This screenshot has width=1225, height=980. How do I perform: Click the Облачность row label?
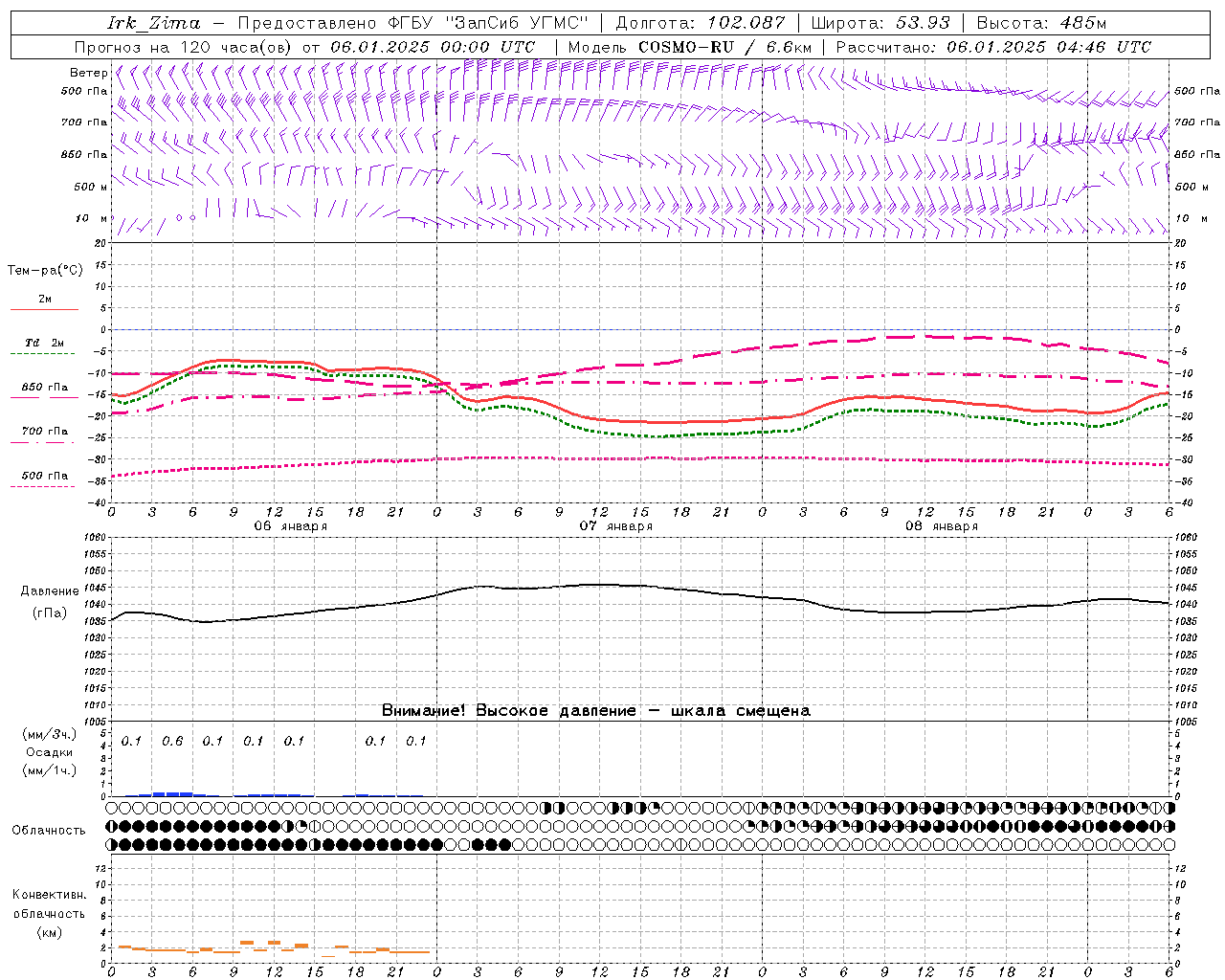coord(49,831)
